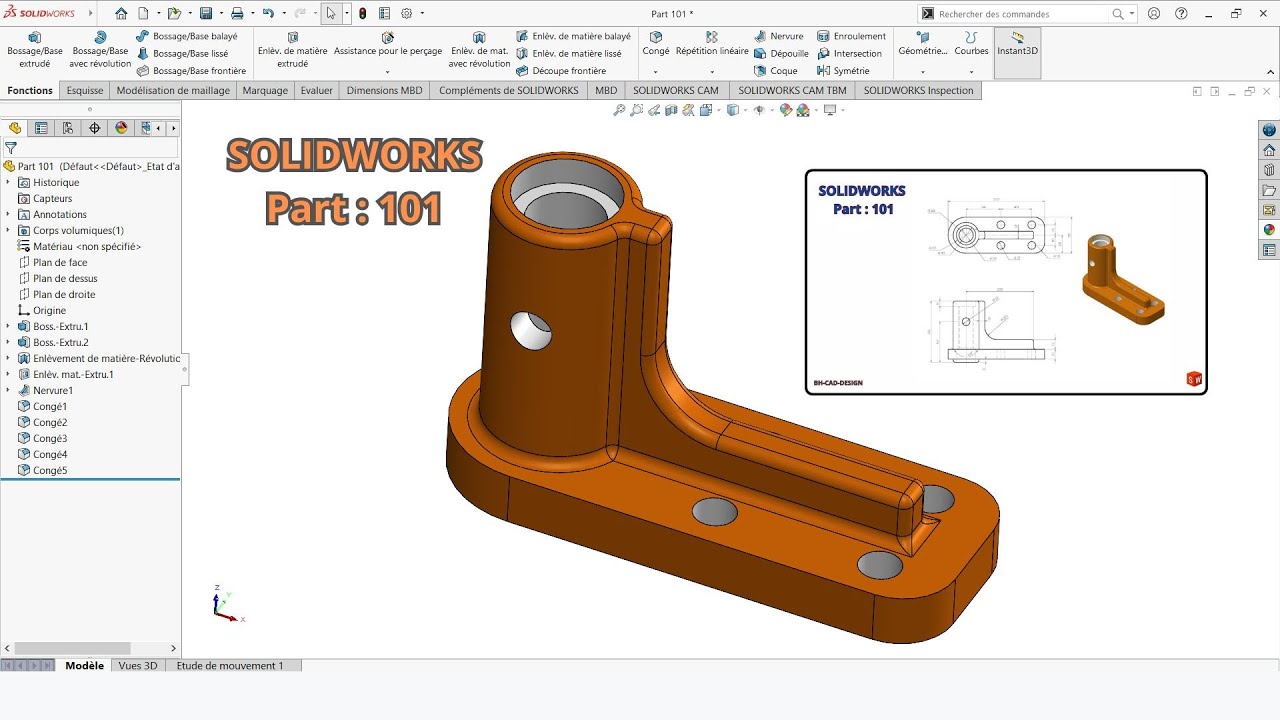Open Assistance pour le perçage tool
Image resolution: width=1280 pixels, height=720 pixels.
click(x=388, y=44)
